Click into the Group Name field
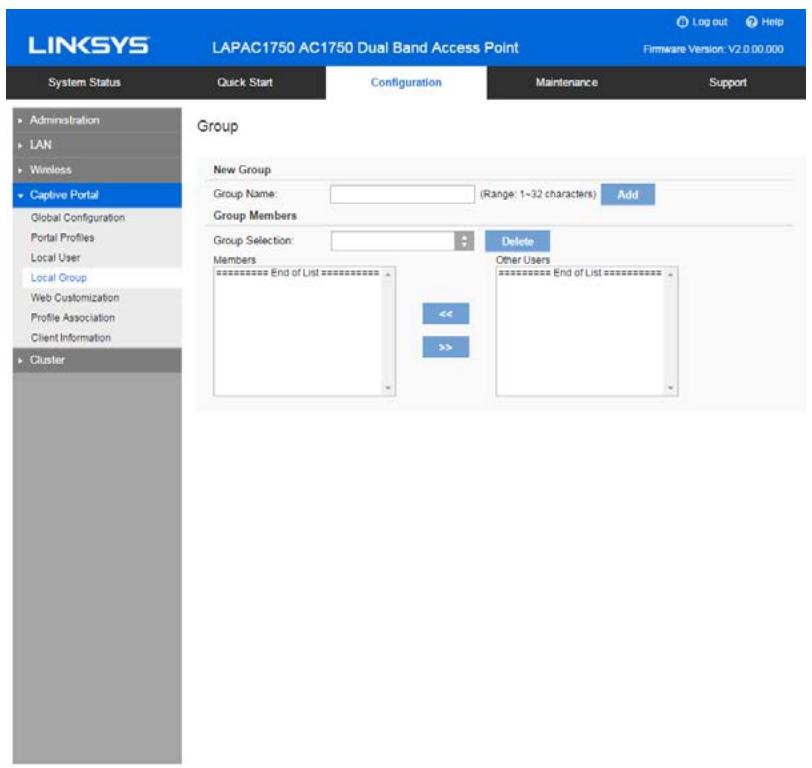This screenshot has height=768, width=812. click(402, 194)
